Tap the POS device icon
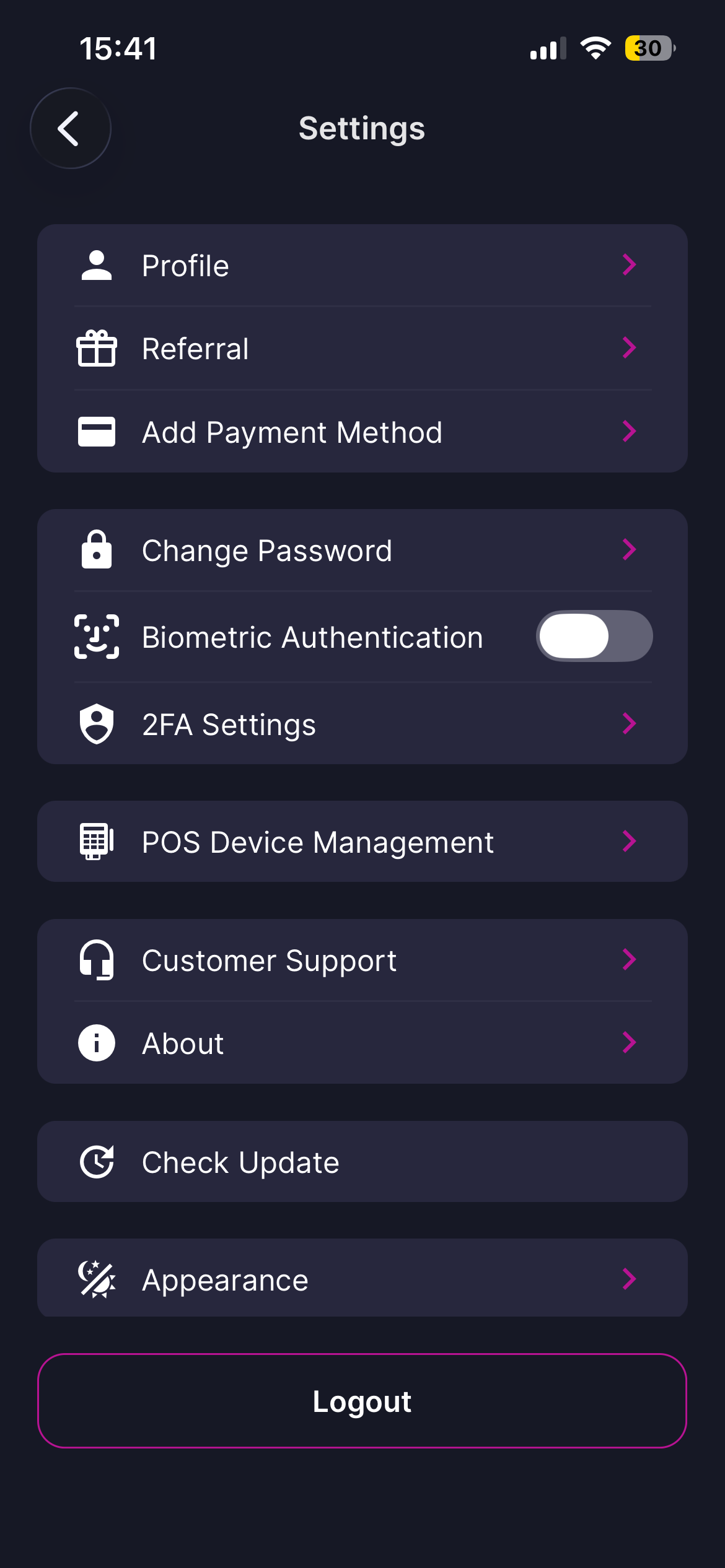725x1568 pixels. point(97,842)
